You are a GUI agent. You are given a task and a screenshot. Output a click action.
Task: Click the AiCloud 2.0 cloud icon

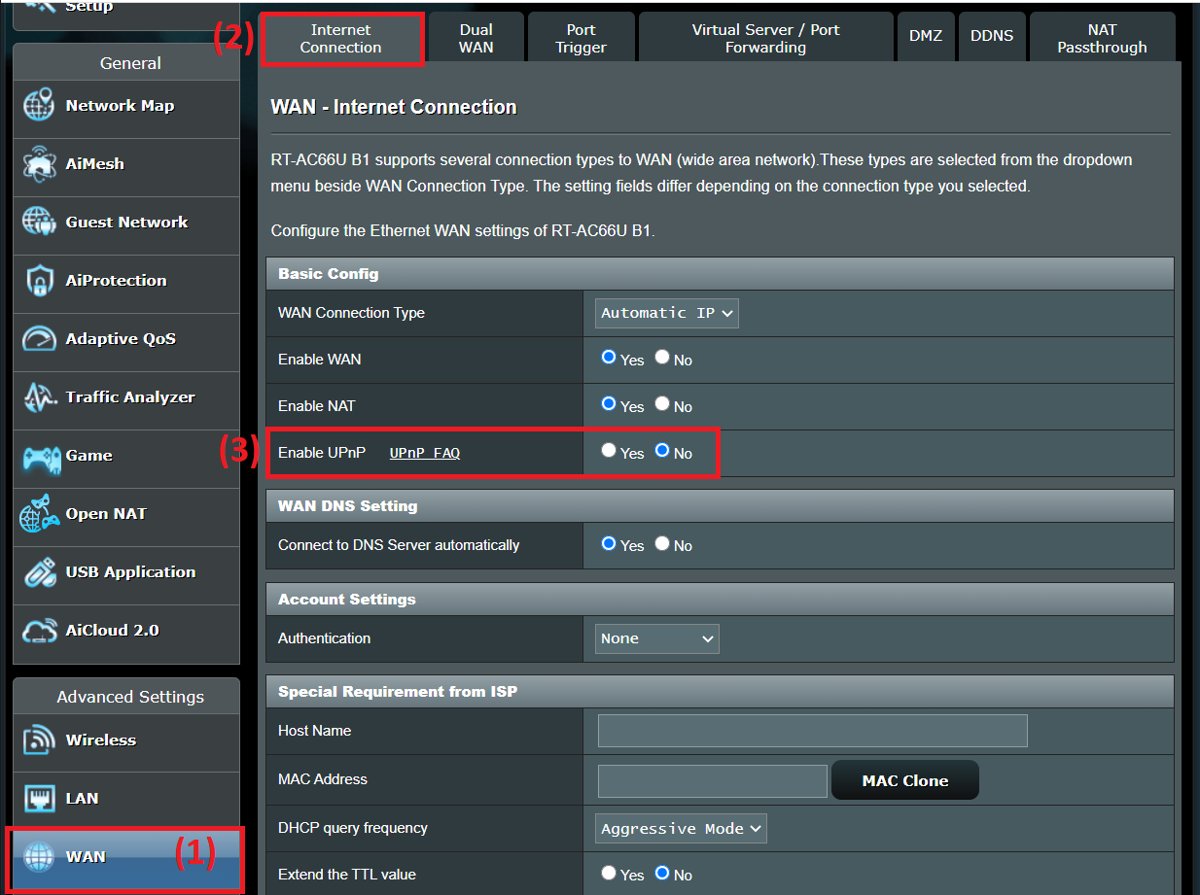click(x=38, y=631)
